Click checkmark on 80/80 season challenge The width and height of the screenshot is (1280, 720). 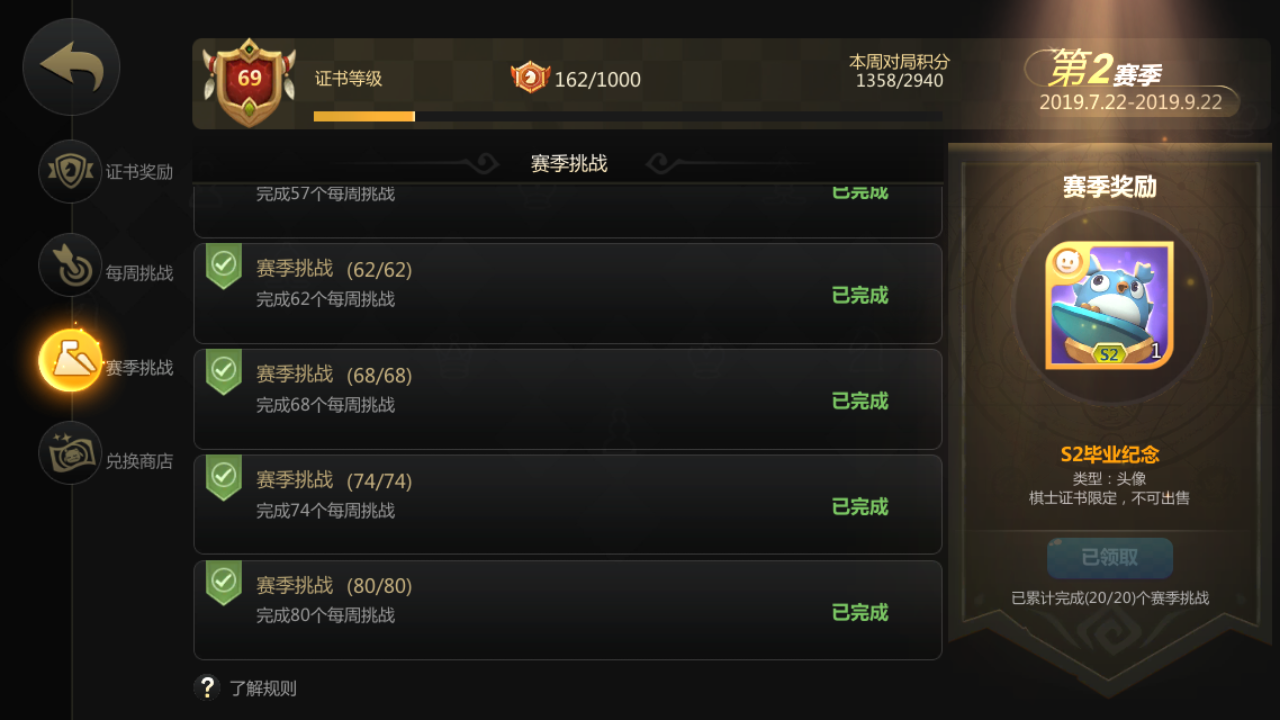[224, 582]
